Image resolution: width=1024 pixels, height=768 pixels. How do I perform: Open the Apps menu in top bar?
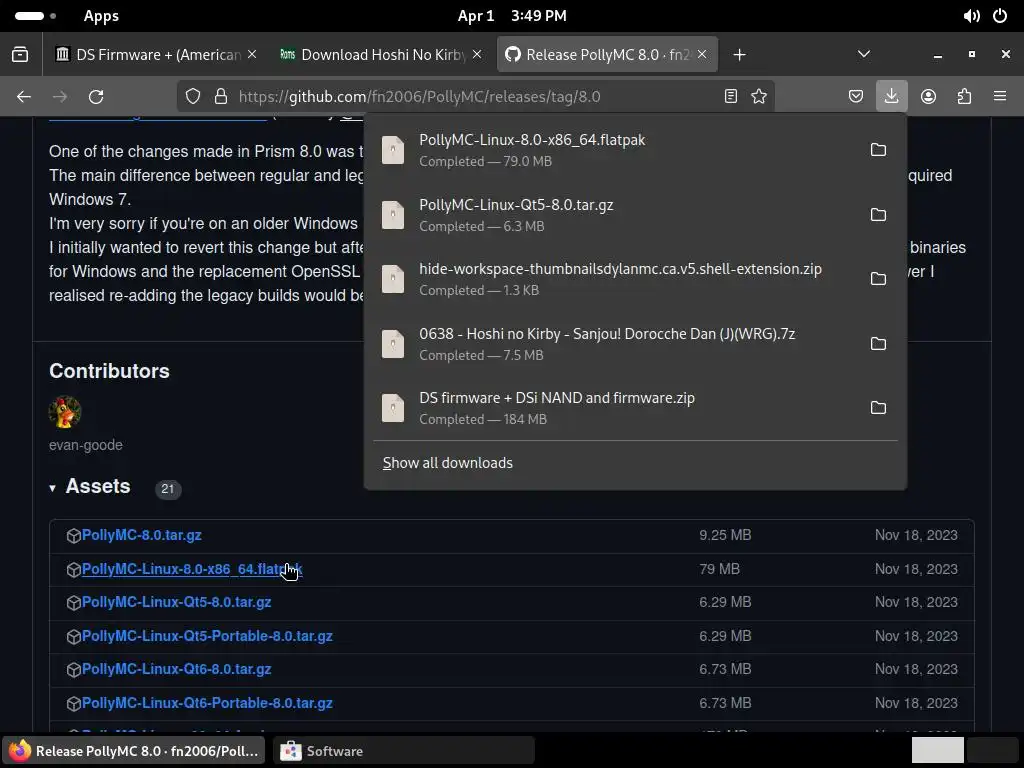coord(101,16)
